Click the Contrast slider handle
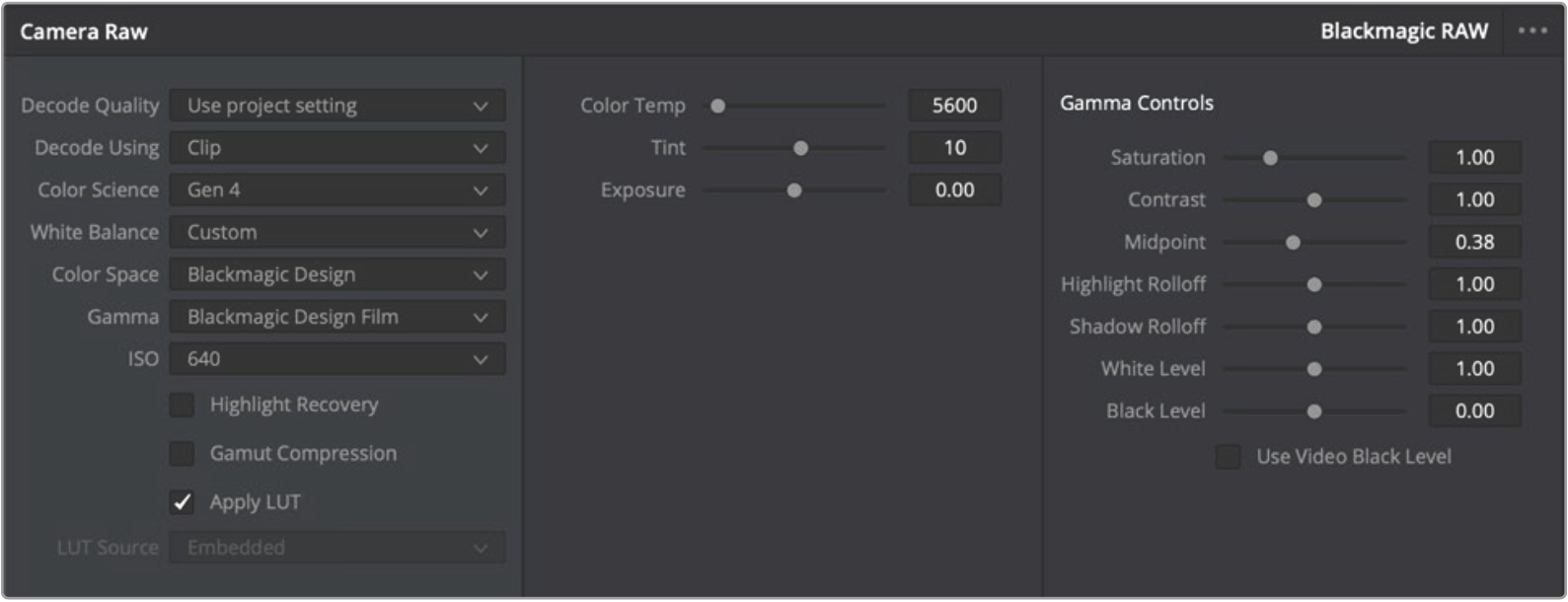This screenshot has height=602, width=1568. pyautogui.click(x=1314, y=200)
